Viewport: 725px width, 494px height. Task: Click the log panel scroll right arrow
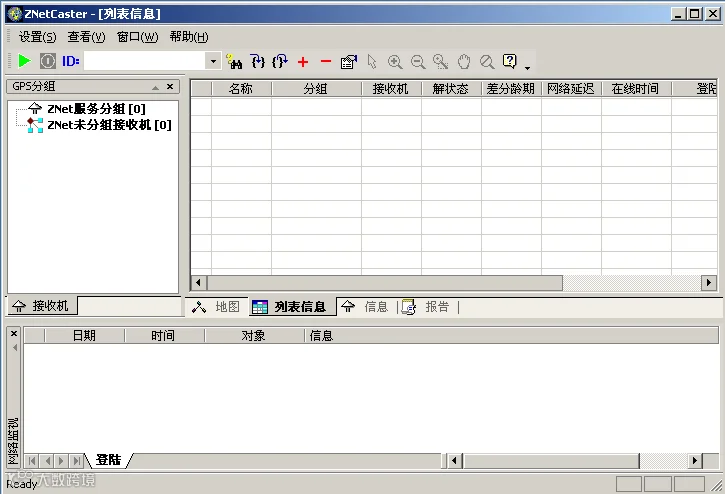click(x=694, y=460)
